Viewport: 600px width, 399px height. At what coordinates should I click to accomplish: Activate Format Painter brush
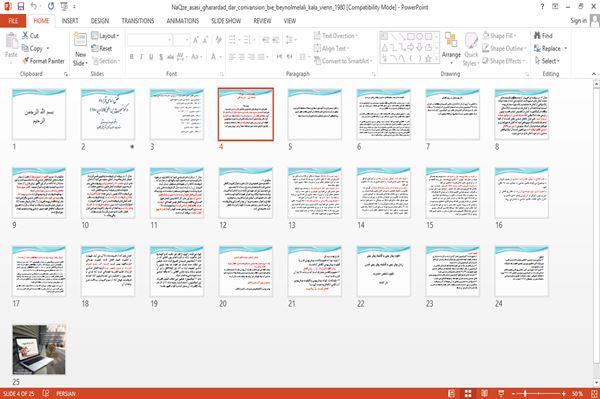pyautogui.click(x=43, y=61)
